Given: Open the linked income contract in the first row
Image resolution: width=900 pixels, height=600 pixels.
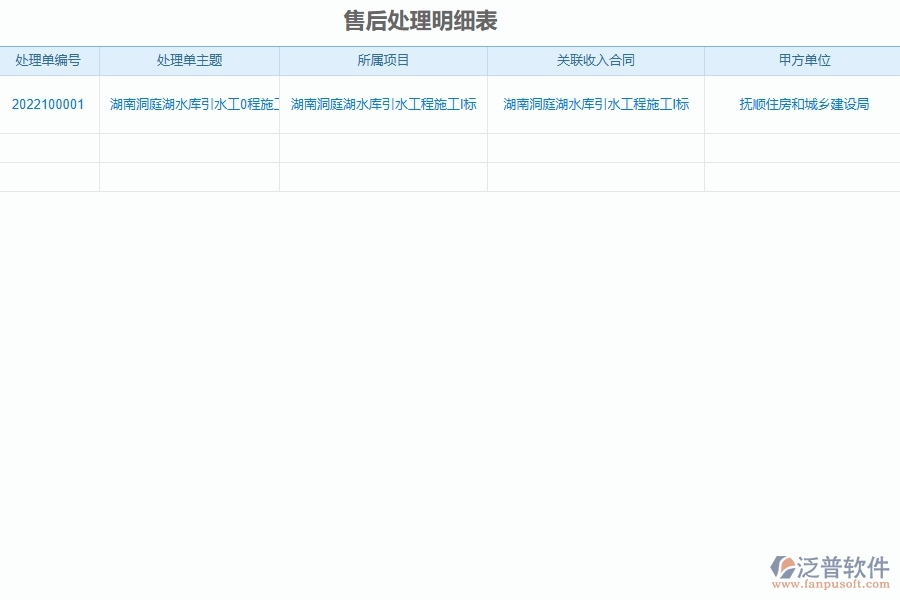Looking at the screenshot, I should pos(595,103).
